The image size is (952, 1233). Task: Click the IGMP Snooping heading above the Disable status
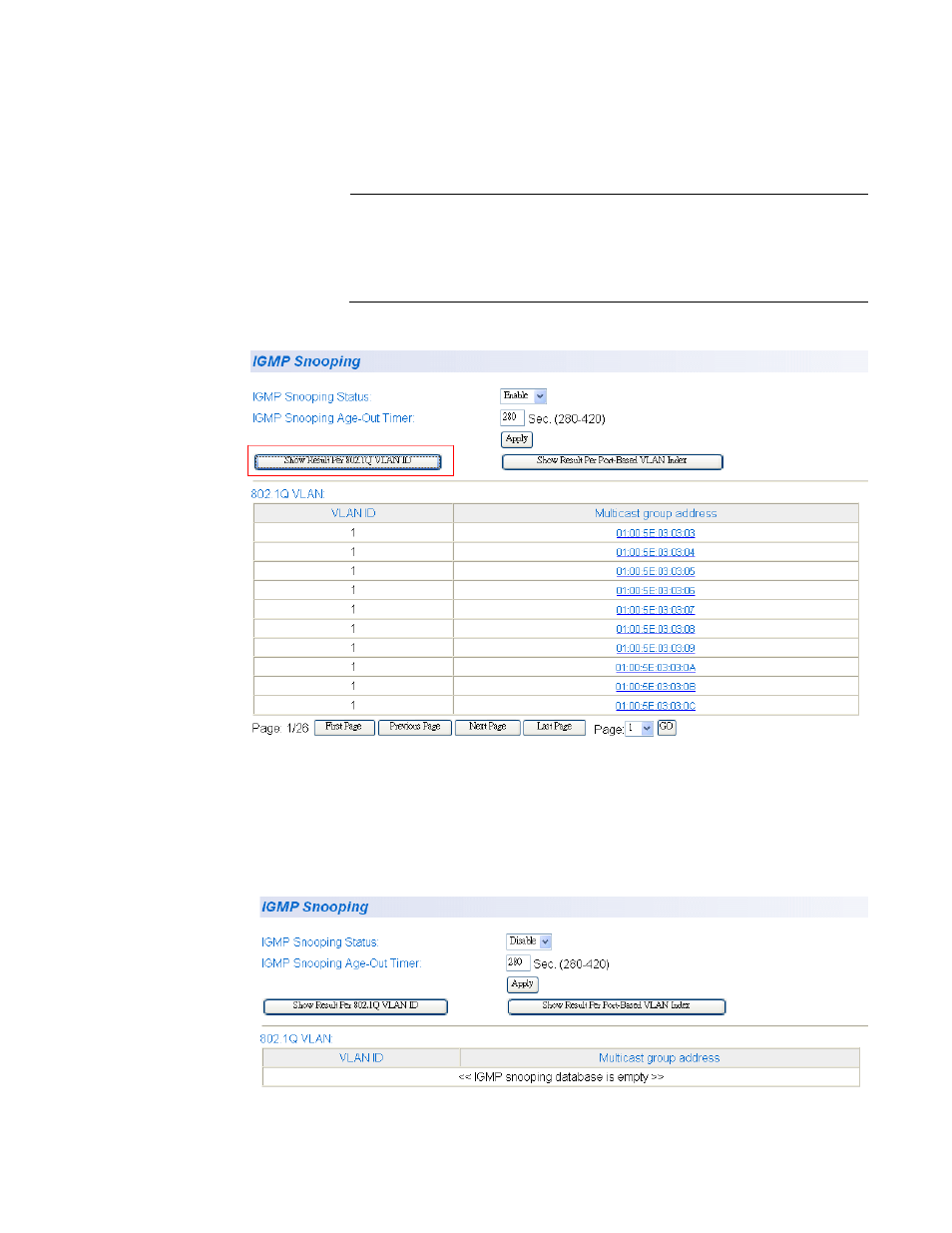tap(314, 907)
